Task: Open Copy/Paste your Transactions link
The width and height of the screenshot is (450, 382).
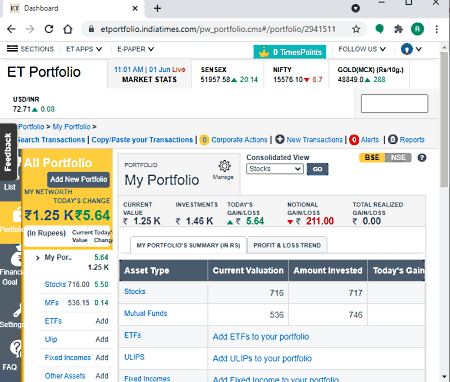Action: pyautogui.click(x=142, y=140)
